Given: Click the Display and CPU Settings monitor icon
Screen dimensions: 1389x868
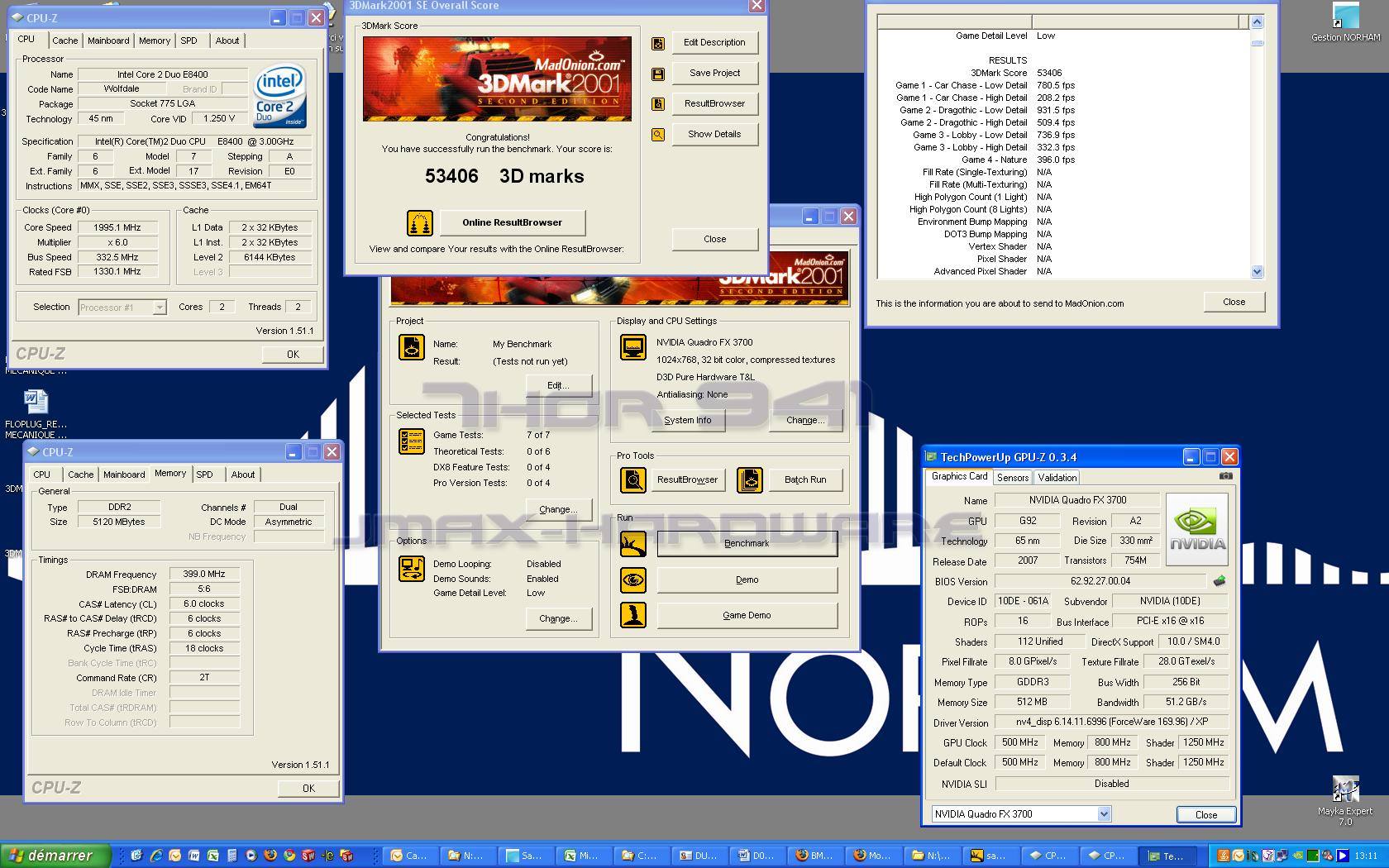Looking at the screenshot, I should 633,347.
